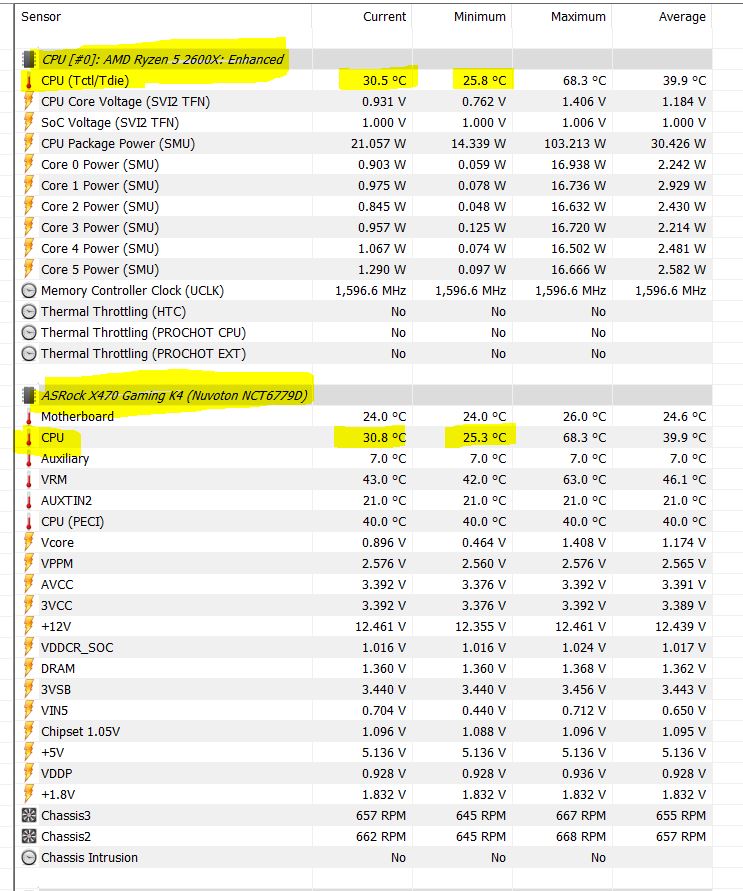The image size is (743, 891).
Task: Select the 3VCC voltage label
Action: 57,606
